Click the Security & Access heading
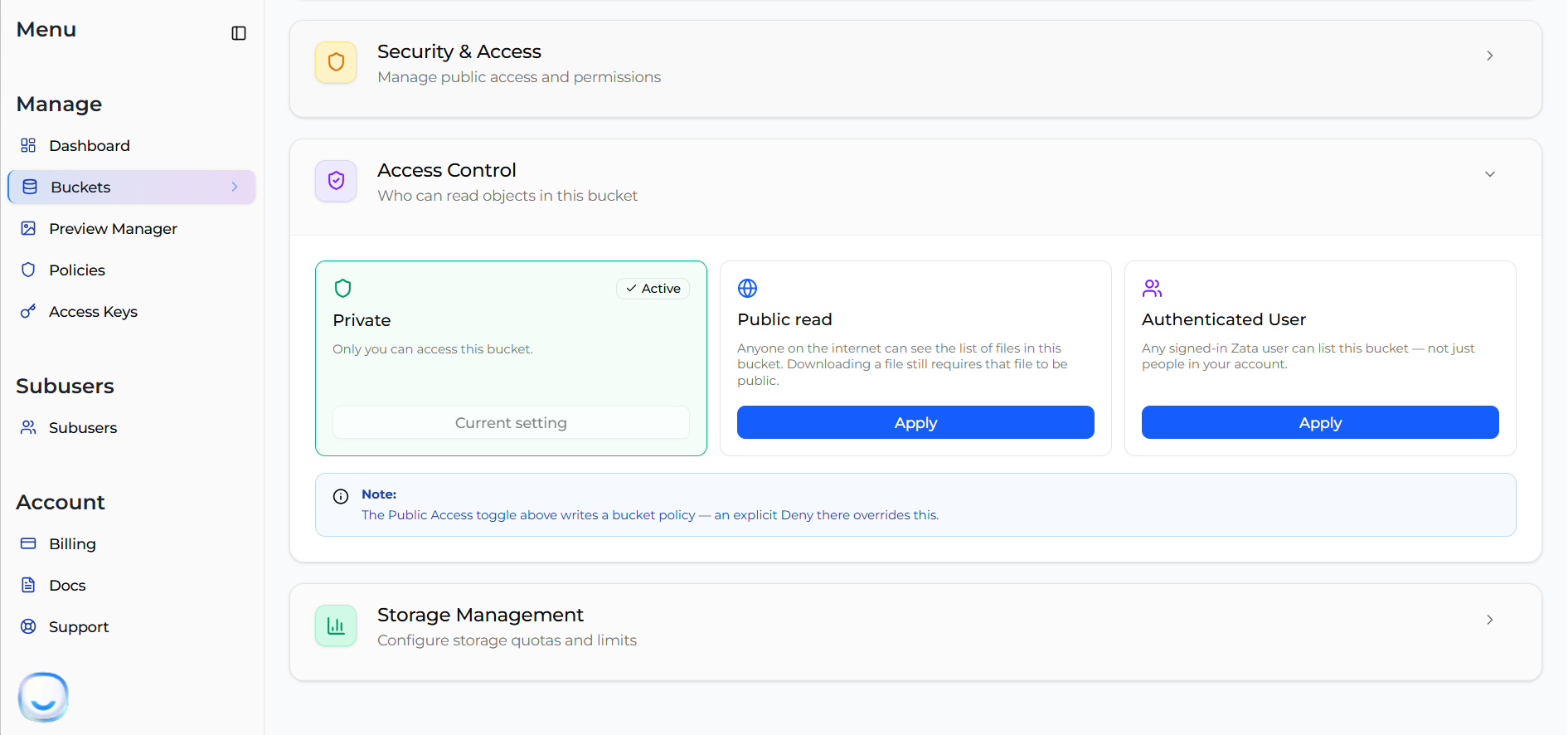The height and width of the screenshot is (735, 1568). pyautogui.click(x=459, y=51)
